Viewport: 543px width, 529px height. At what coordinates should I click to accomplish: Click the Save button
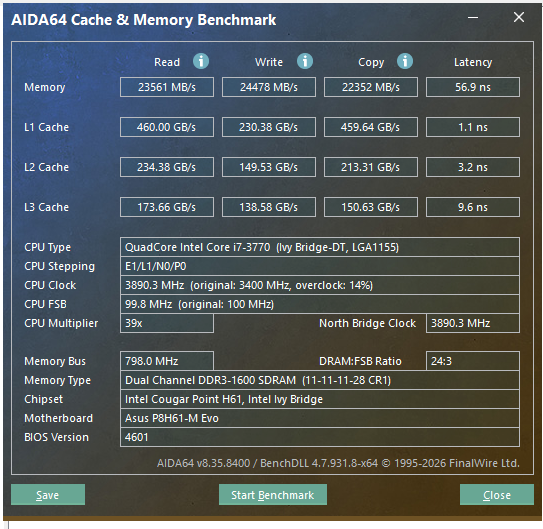click(48, 494)
